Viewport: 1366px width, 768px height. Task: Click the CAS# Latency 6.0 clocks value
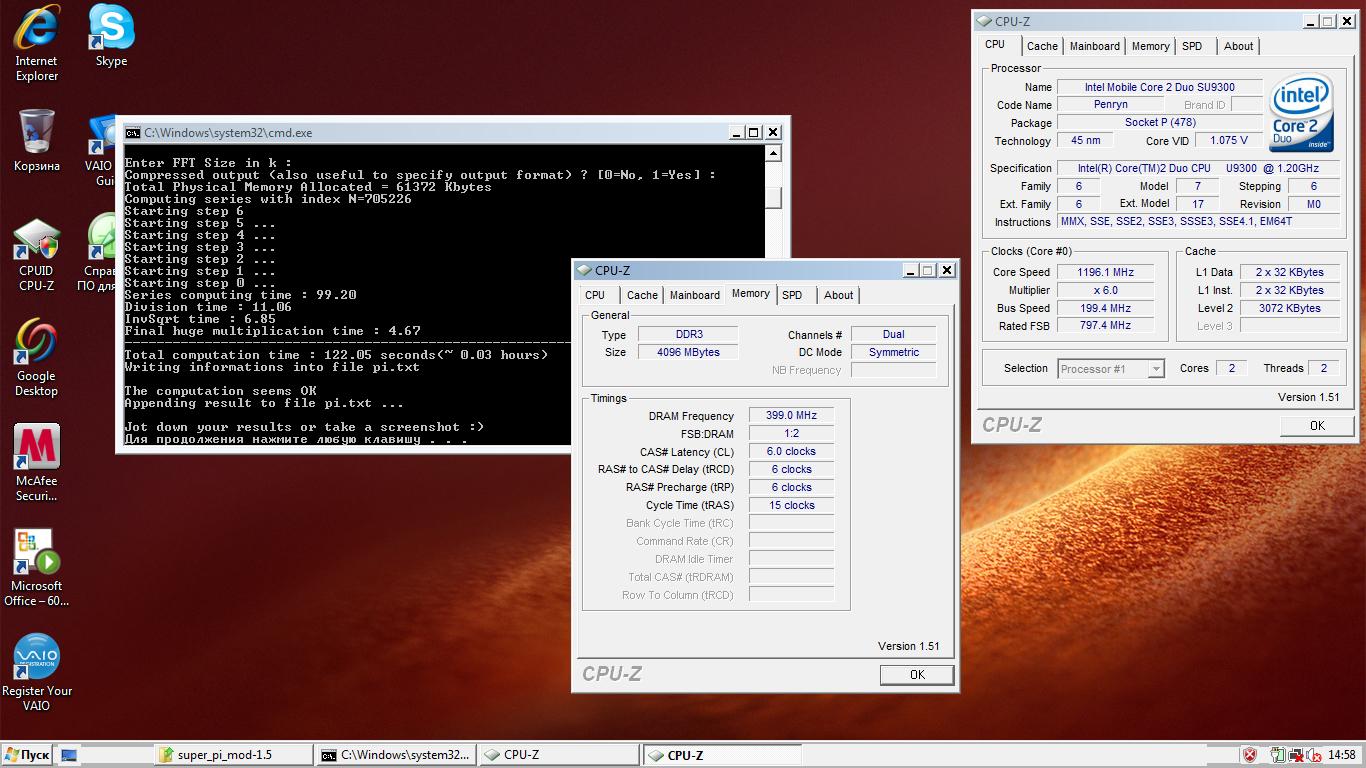791,452
